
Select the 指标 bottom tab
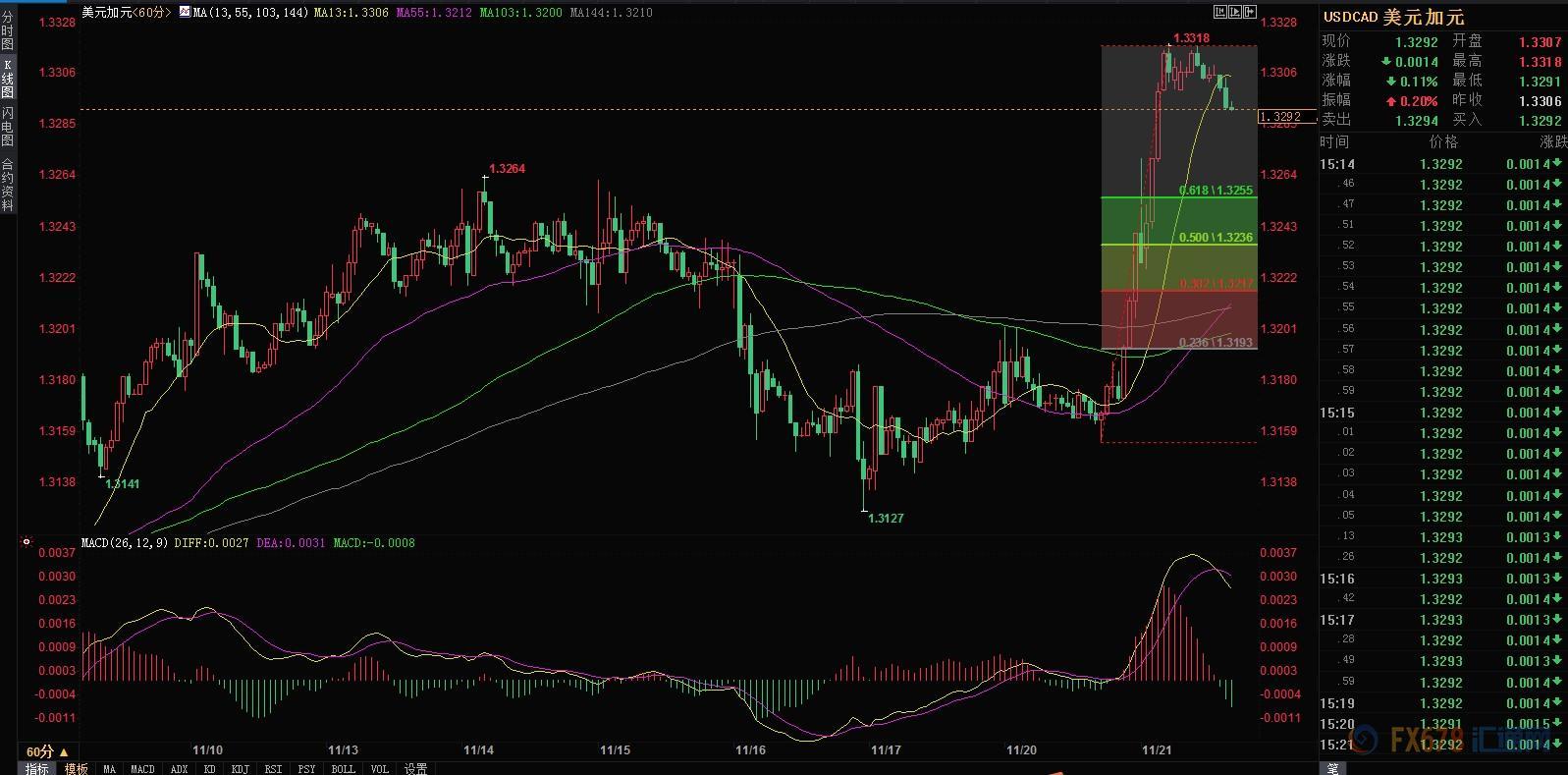(x=36, y=769)
